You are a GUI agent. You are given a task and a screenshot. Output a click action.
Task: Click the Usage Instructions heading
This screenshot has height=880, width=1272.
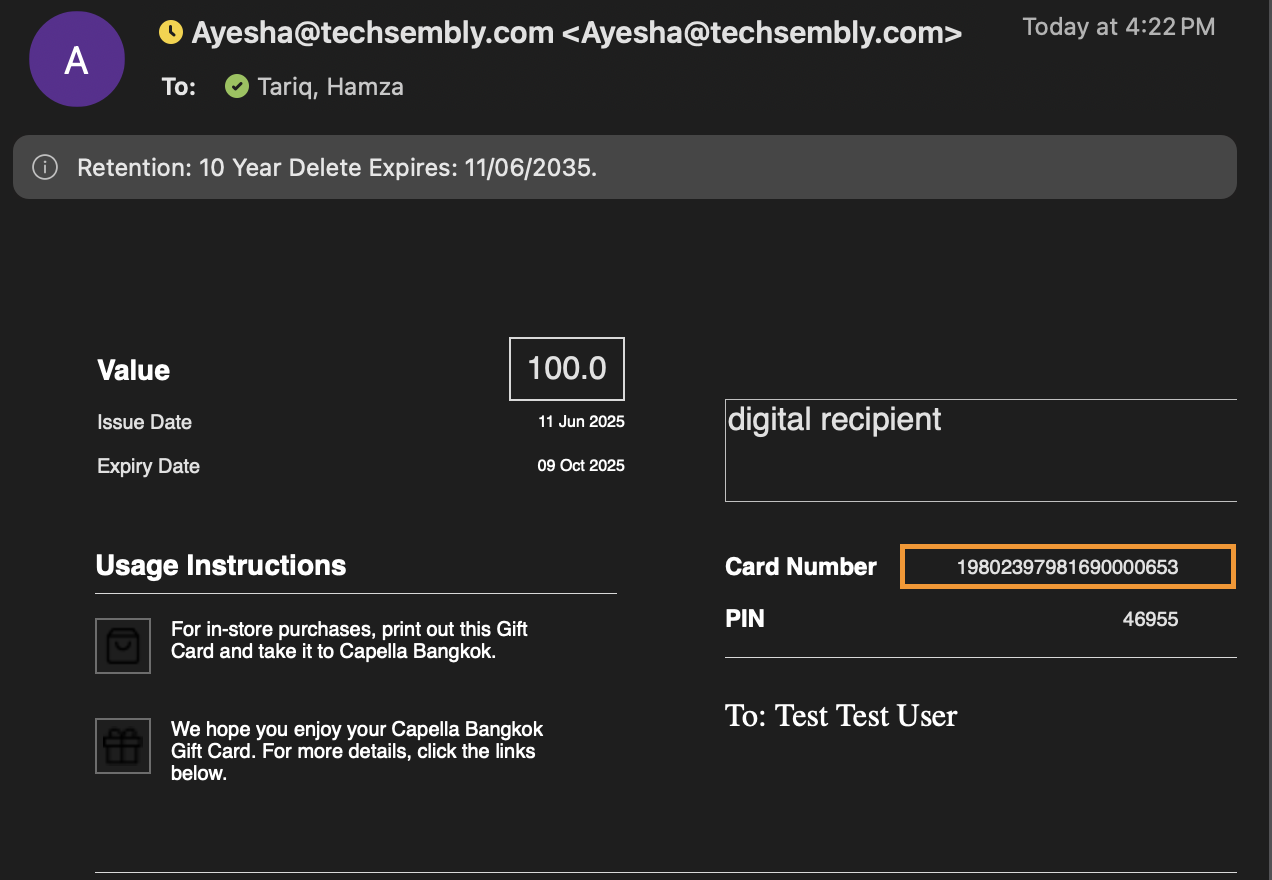tap(221, 566)
